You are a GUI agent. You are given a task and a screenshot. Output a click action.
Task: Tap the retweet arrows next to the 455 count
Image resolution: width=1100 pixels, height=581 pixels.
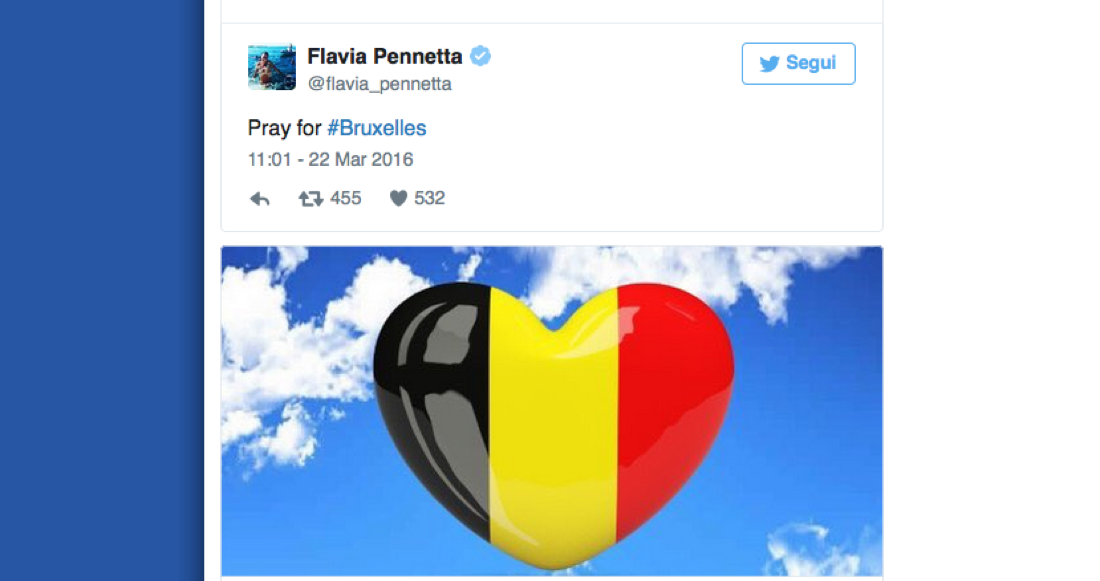point(311,198)
